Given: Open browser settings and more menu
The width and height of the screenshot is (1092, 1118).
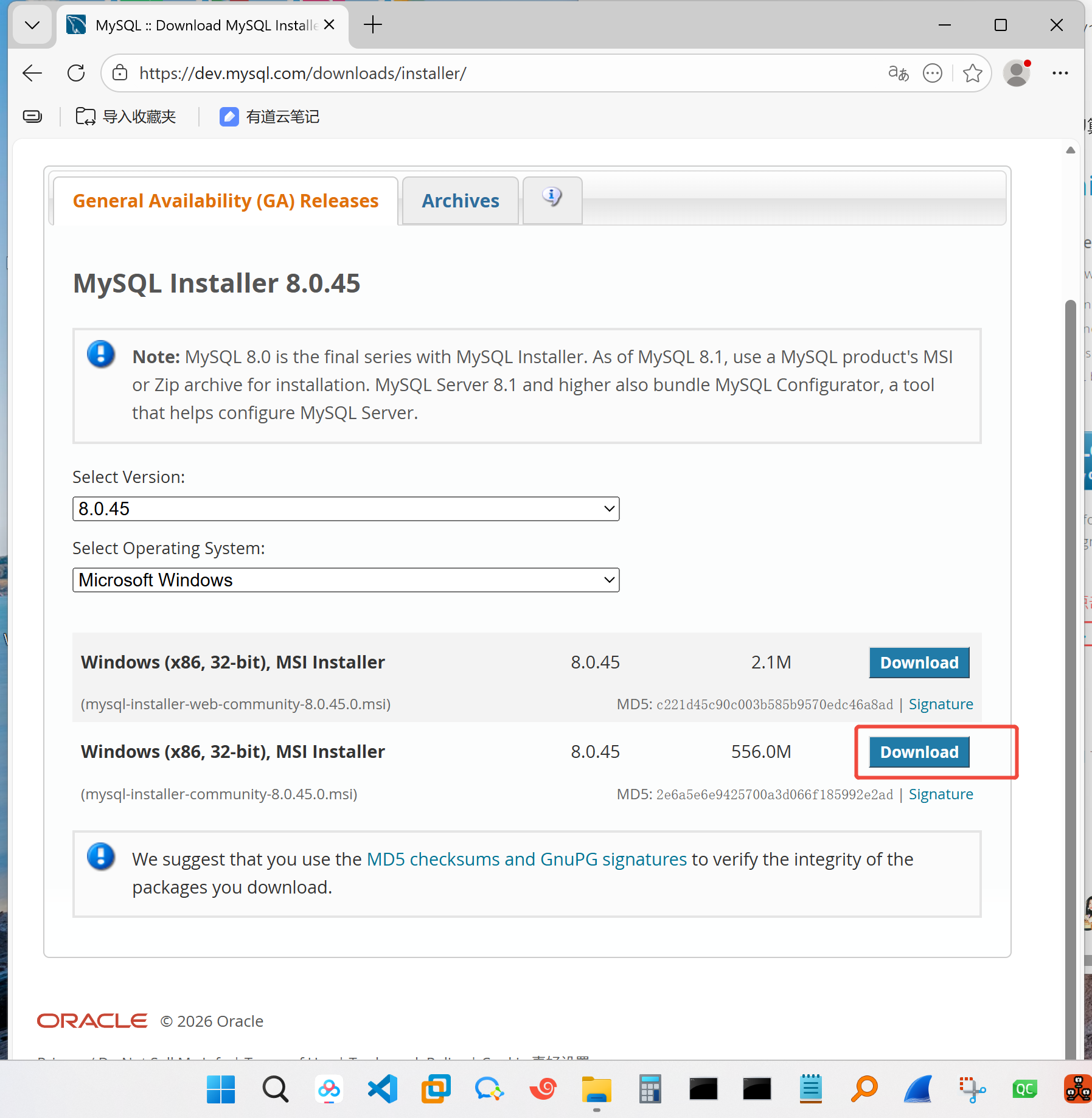Looking at the screenshot, I should [1060, 73].
